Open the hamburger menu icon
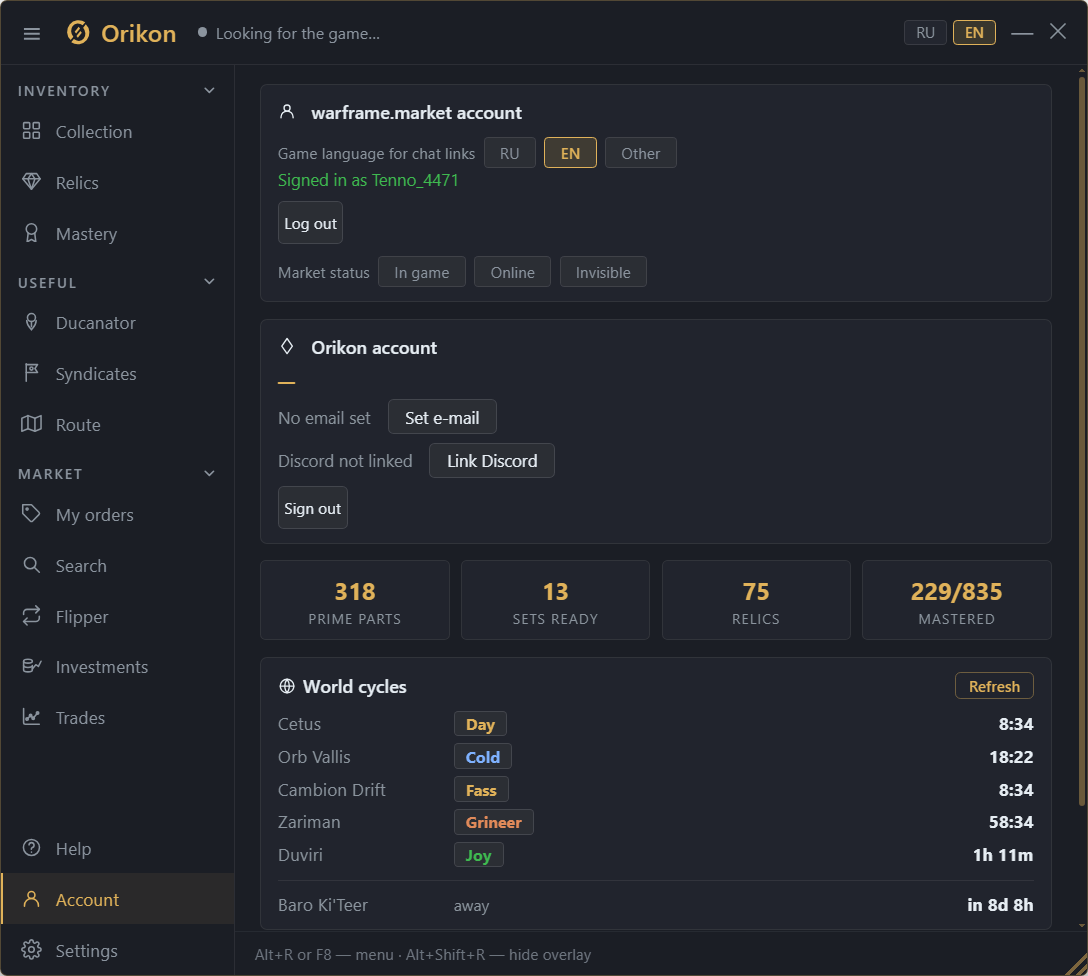This screenshot has width=1088, height=976. 32,33
